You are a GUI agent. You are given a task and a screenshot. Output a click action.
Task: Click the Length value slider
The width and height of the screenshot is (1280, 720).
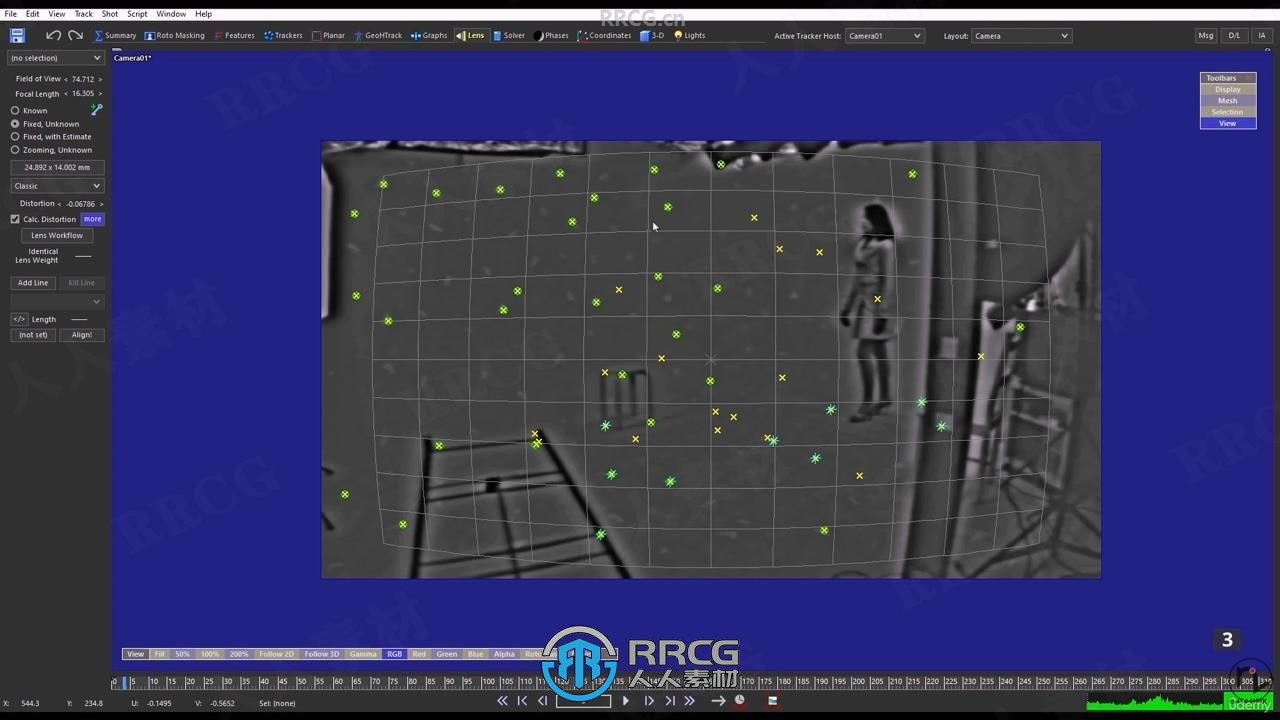(79, 319)
